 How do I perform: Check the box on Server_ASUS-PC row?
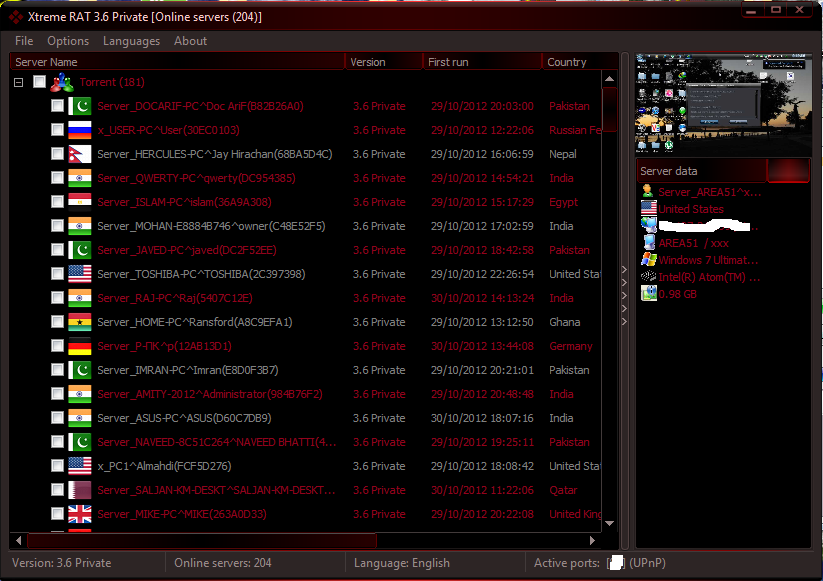pyautogui.click(x=57, y=418)
